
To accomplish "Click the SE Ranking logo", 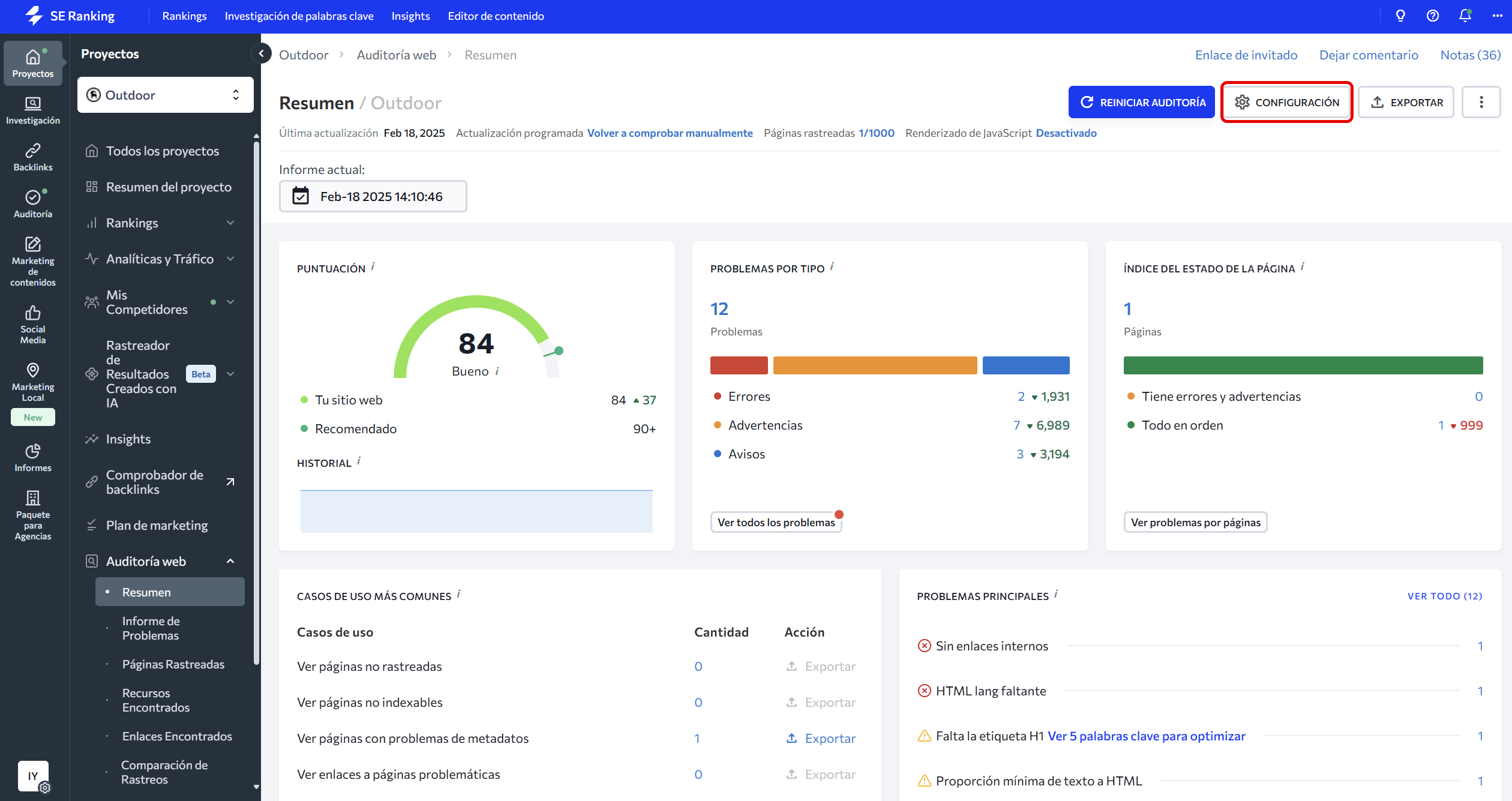I will coord(71,16).
